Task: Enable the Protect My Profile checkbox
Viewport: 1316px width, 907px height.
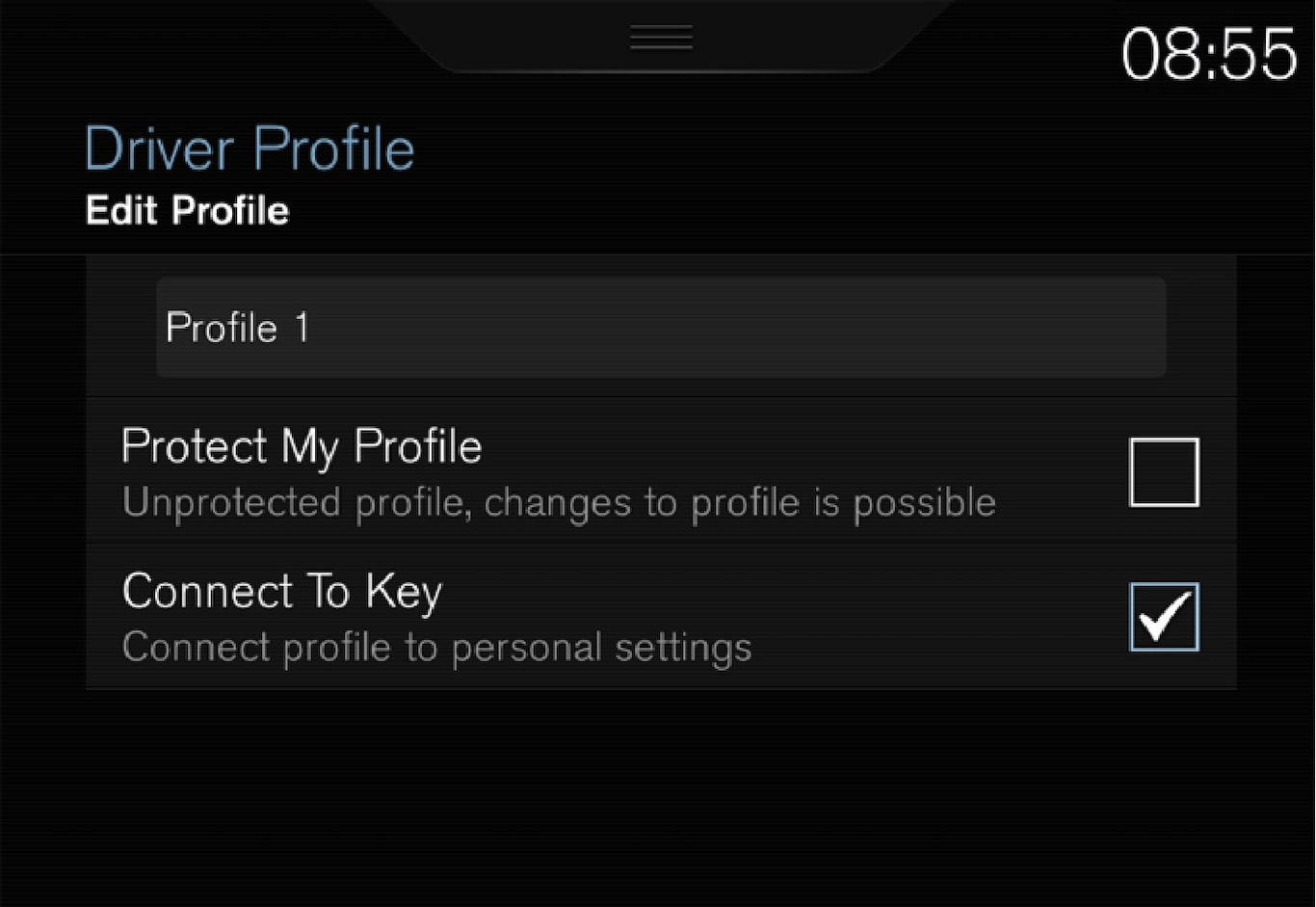Action: [1164, 472]
